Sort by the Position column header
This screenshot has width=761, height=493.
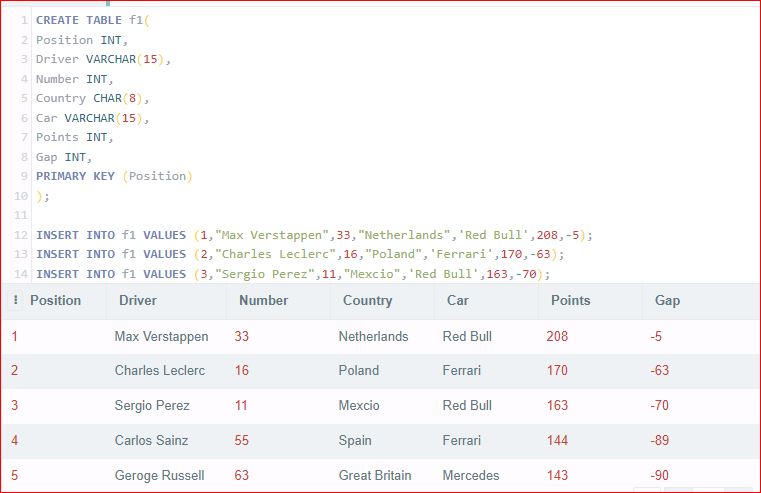coord(55,300)
